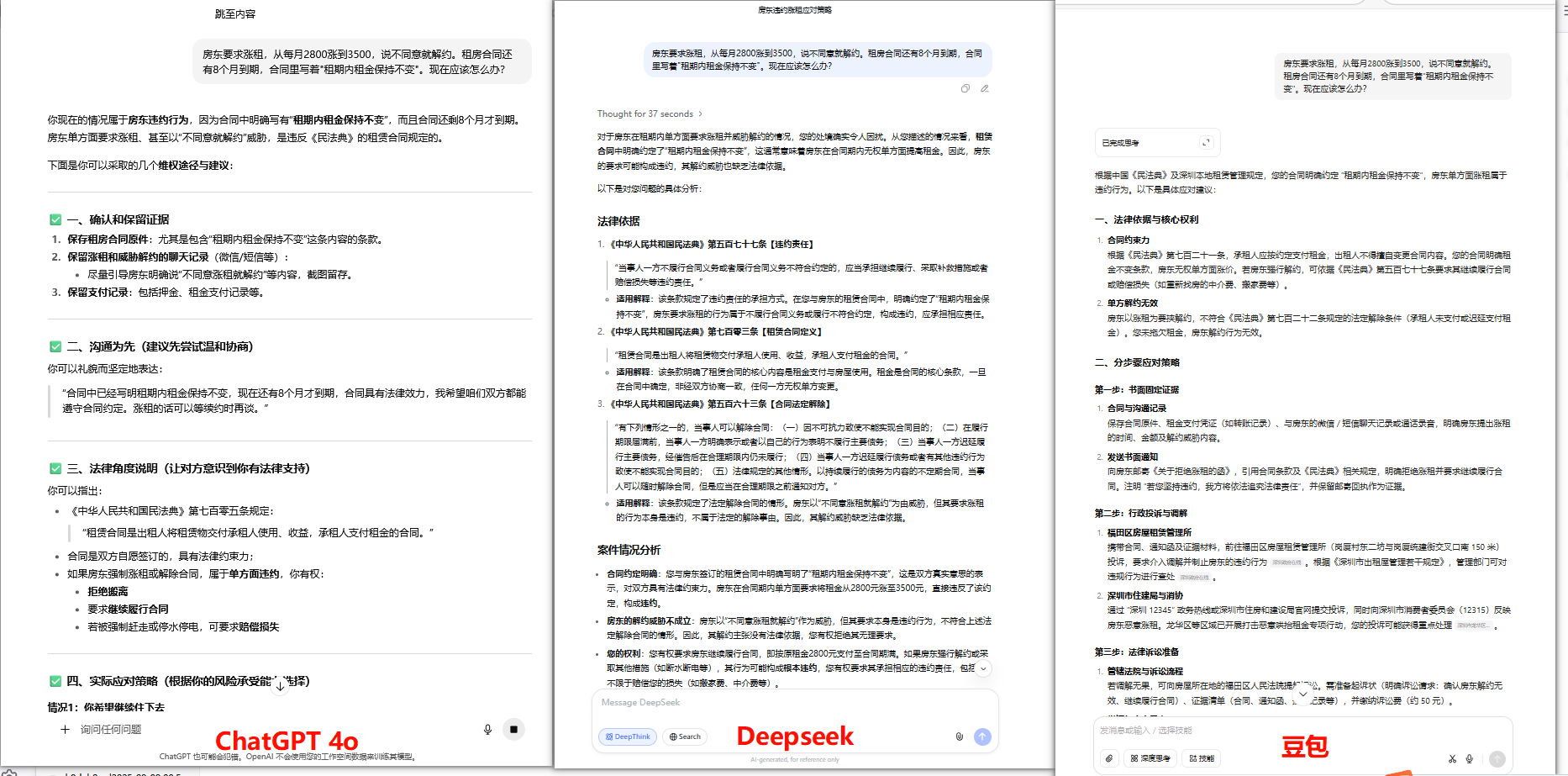Click the Doubao paperclip attachment icon
The height and width of the screenshot is (776, 1568).
pos(1109,758)
